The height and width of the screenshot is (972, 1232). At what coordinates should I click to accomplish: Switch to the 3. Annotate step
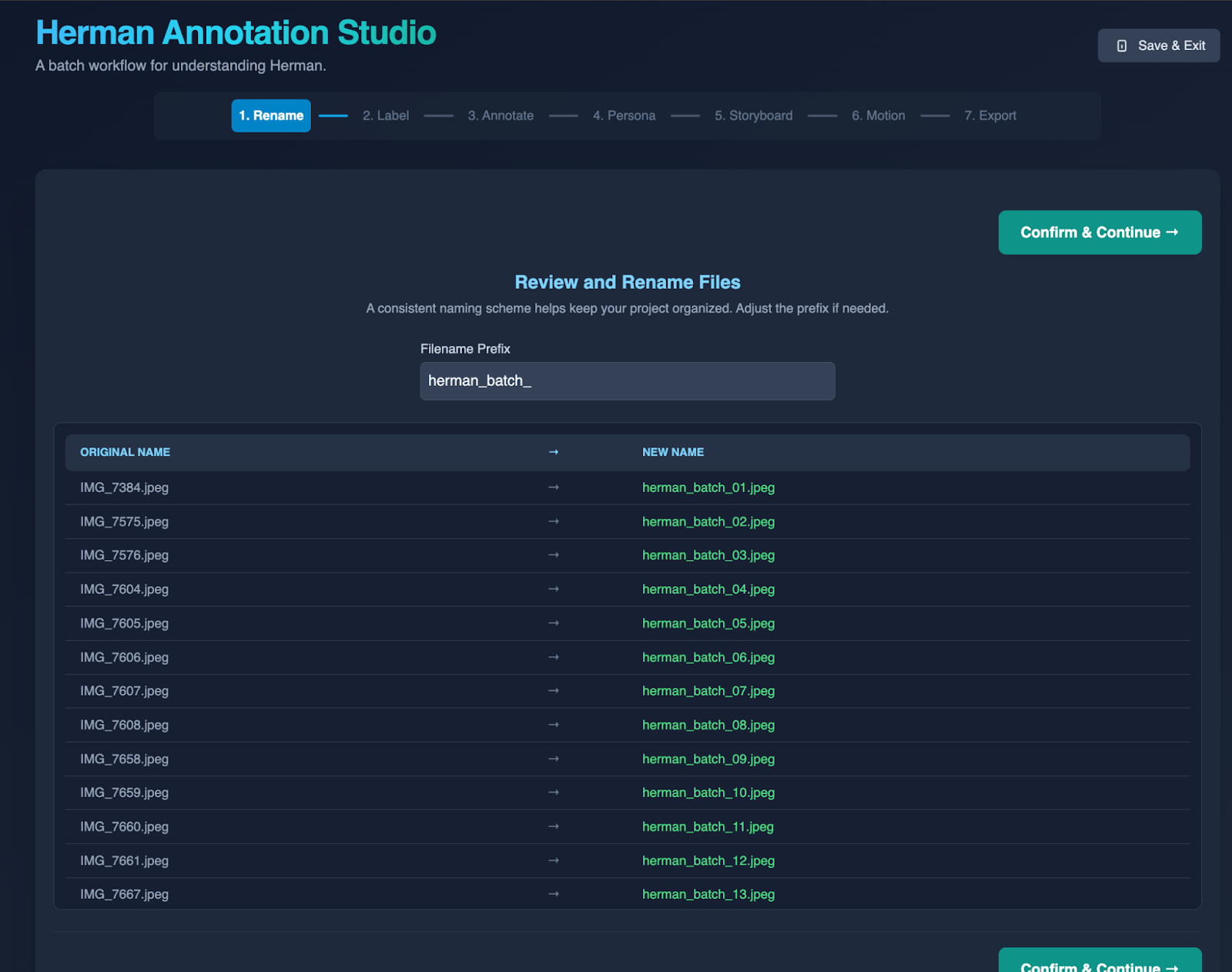[x=500, y=116]
